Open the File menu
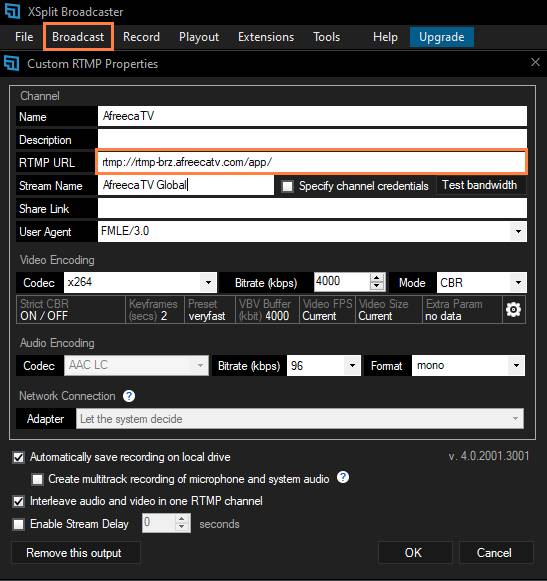Viewport: 547px width, 581px height. coord(24,37)
